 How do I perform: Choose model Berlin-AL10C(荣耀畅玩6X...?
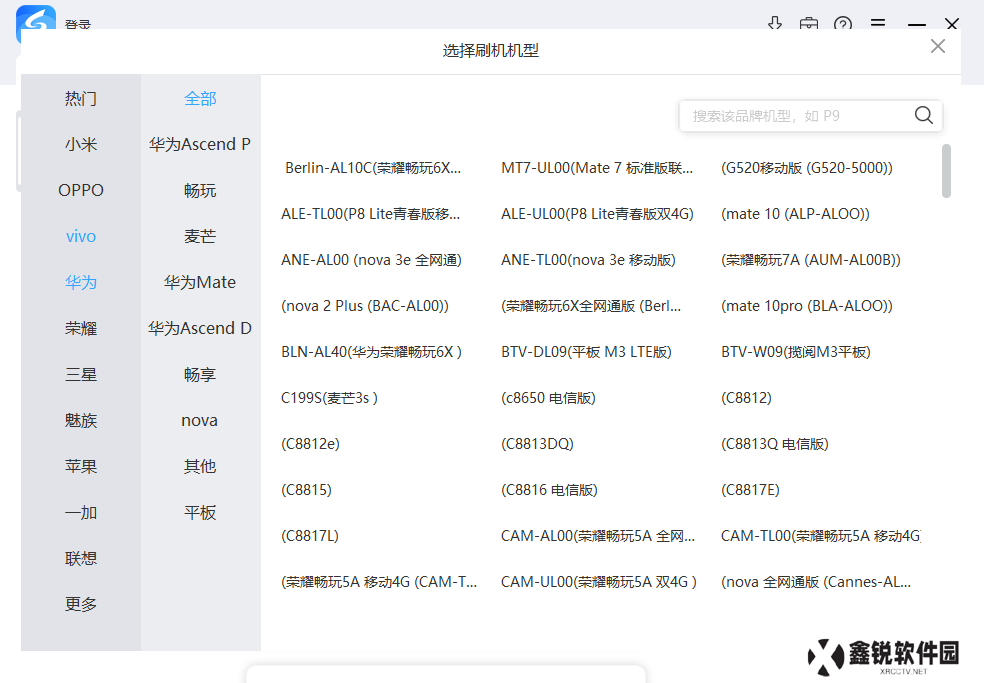point(373,168)
